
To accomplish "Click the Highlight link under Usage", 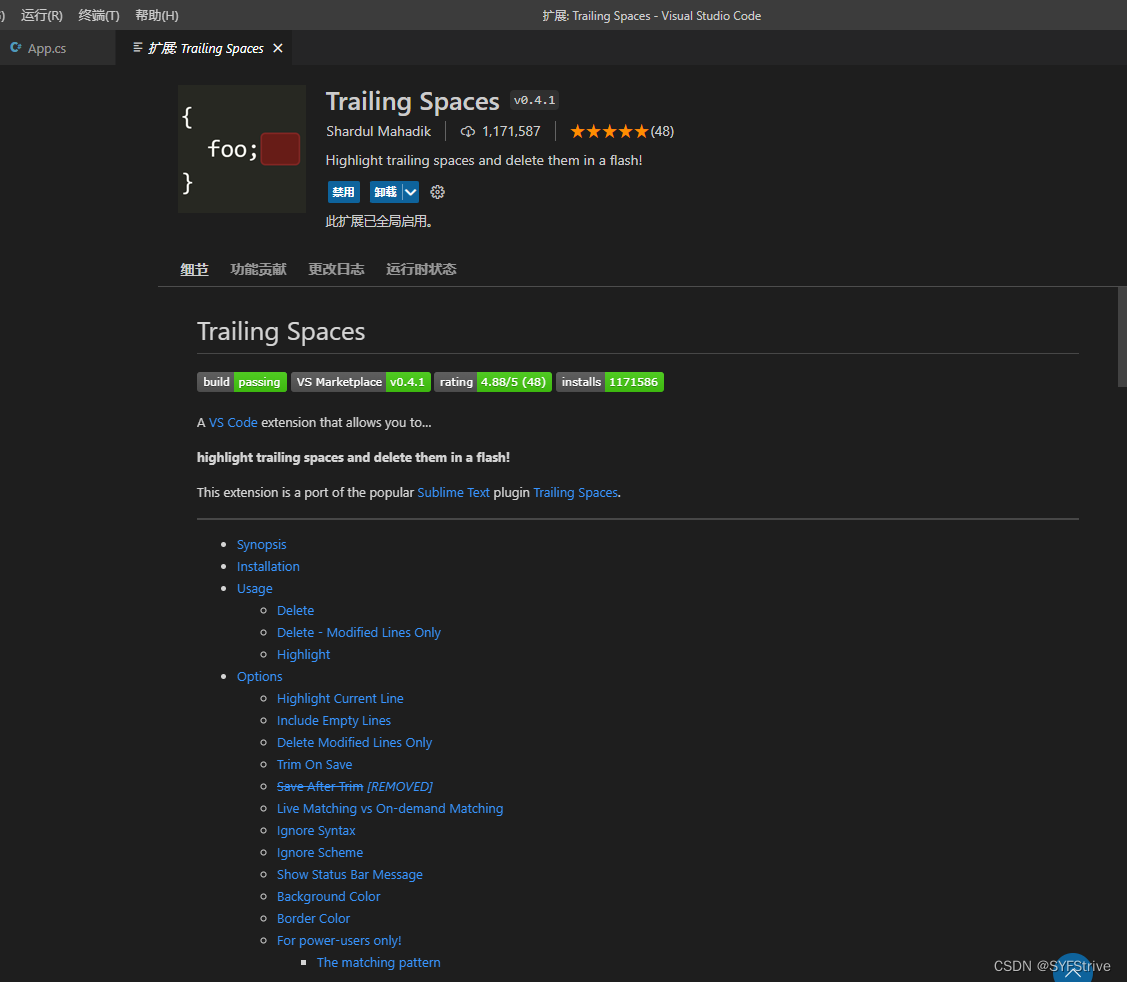I will coord(303,655).
